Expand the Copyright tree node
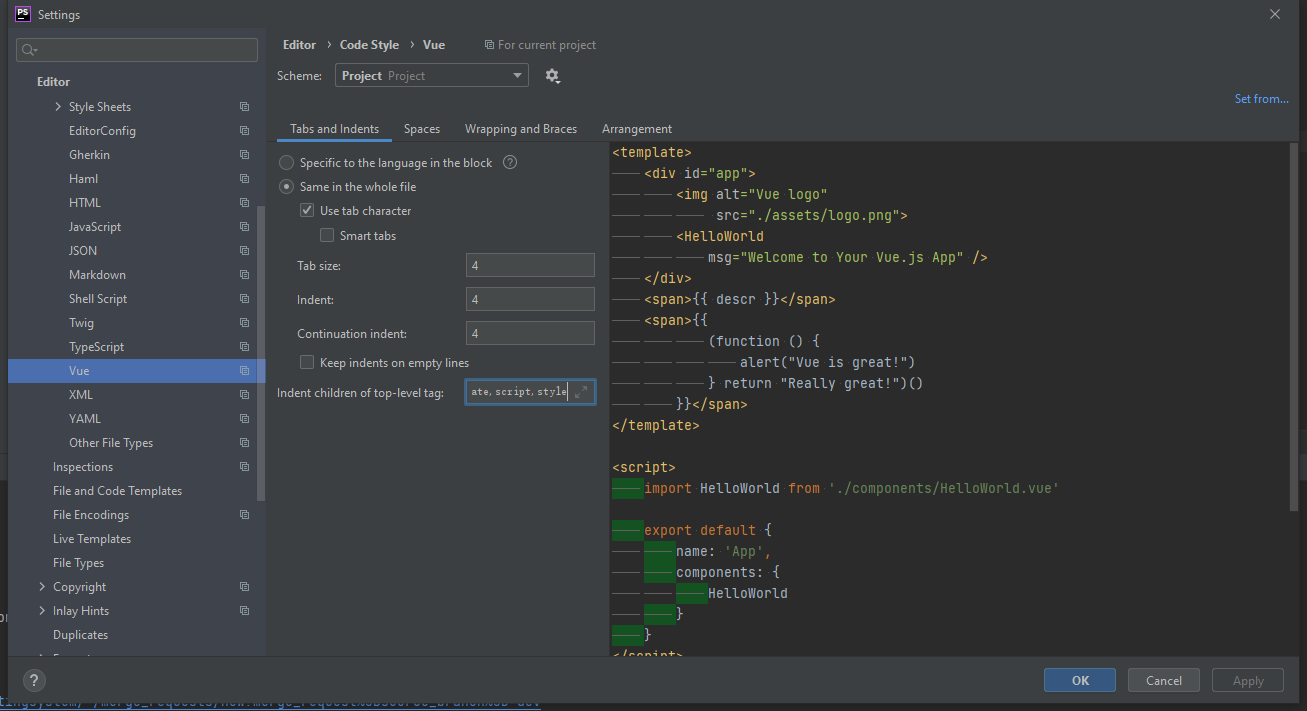The image size is (1307, 711). click(x=42, y=587)
